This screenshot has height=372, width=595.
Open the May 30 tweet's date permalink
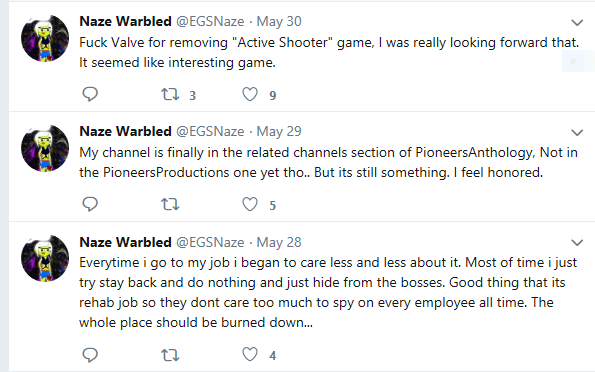pos(279,21)
